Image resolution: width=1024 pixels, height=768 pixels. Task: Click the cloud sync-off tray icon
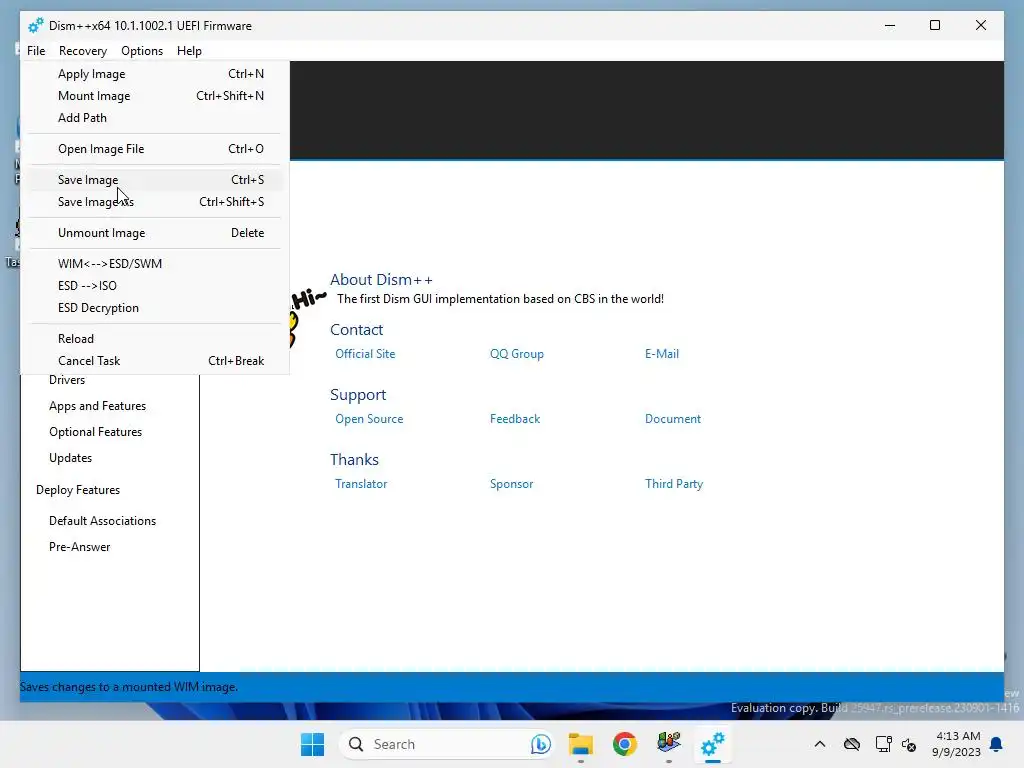[x=852, y=744]
